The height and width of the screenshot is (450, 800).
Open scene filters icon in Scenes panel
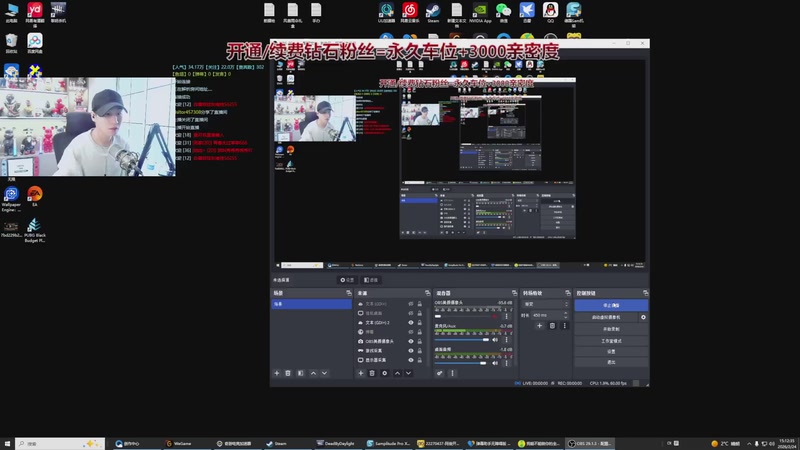(x=301, y=373)
